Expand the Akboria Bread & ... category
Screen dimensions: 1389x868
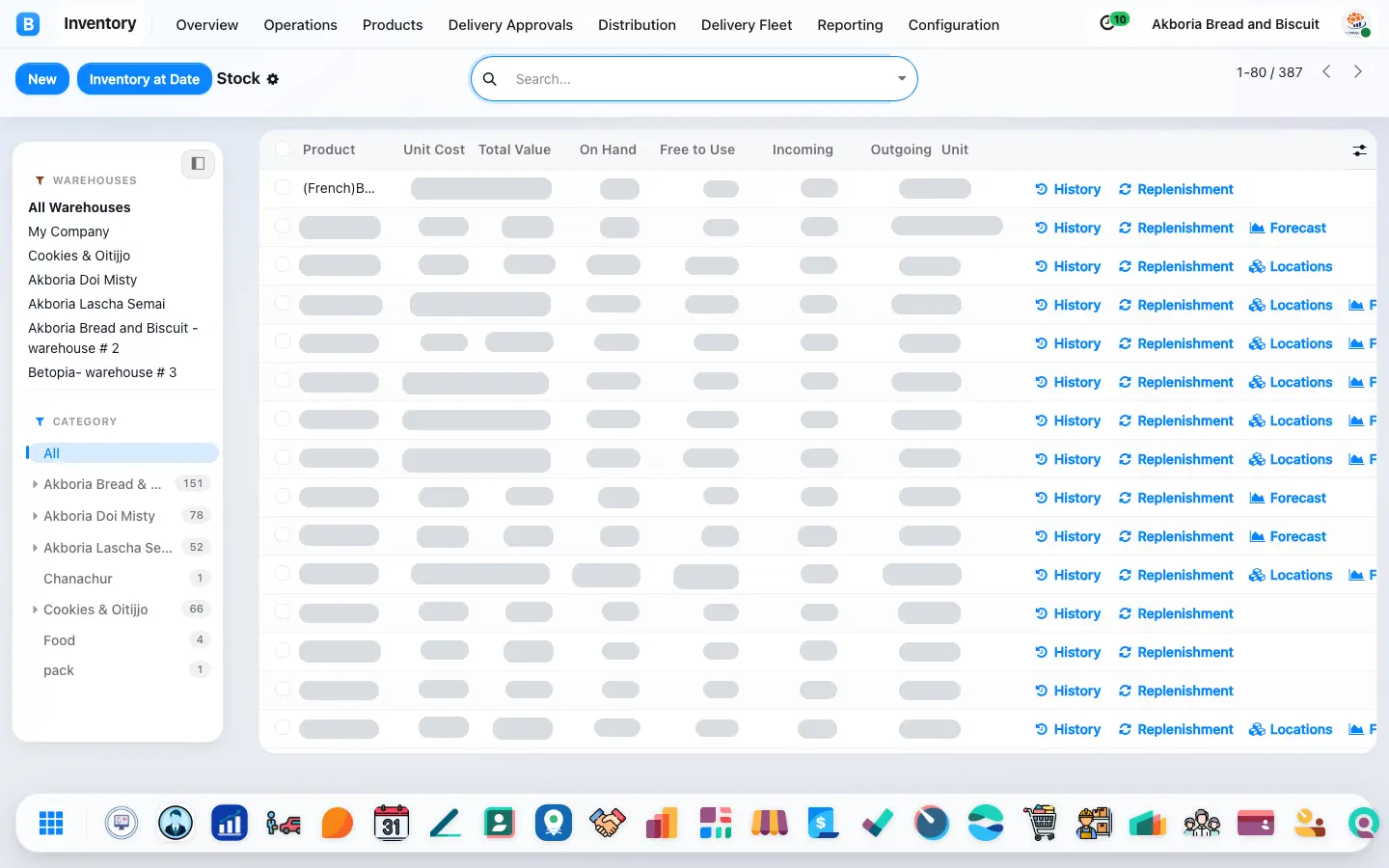click(36, 484)
